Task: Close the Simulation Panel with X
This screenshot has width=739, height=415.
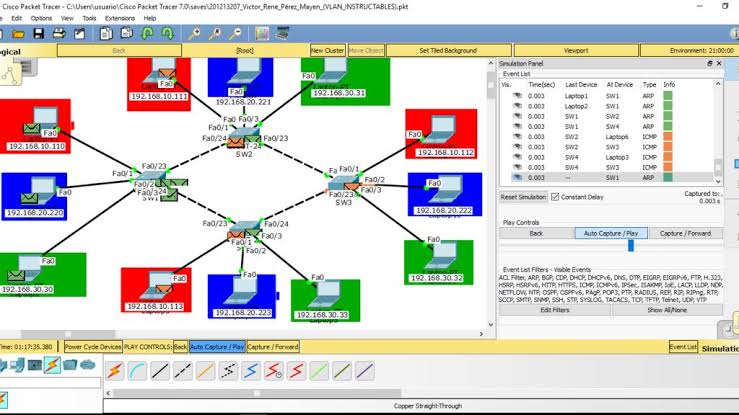Action: point(719,63)
